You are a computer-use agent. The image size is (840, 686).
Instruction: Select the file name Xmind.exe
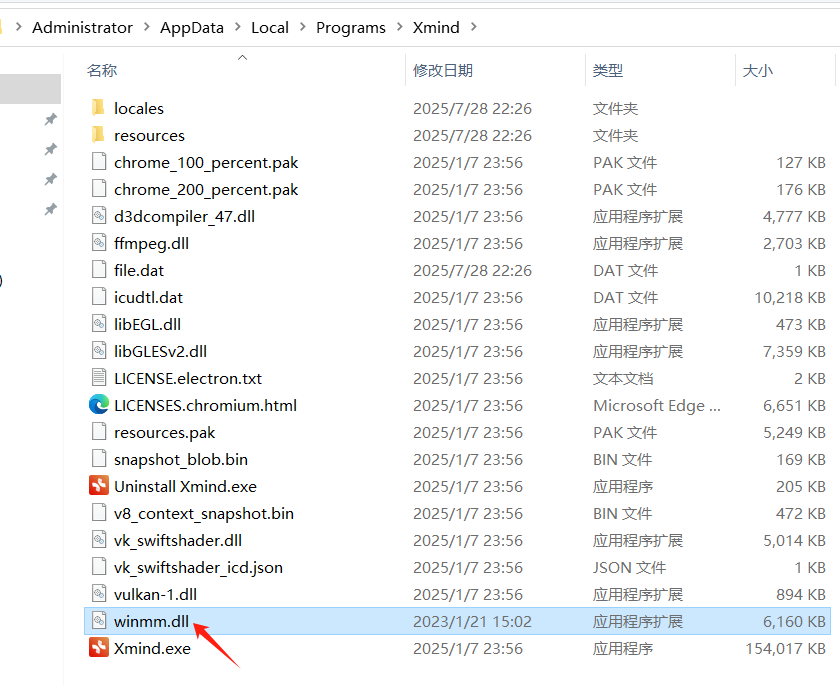pos(152,649)
